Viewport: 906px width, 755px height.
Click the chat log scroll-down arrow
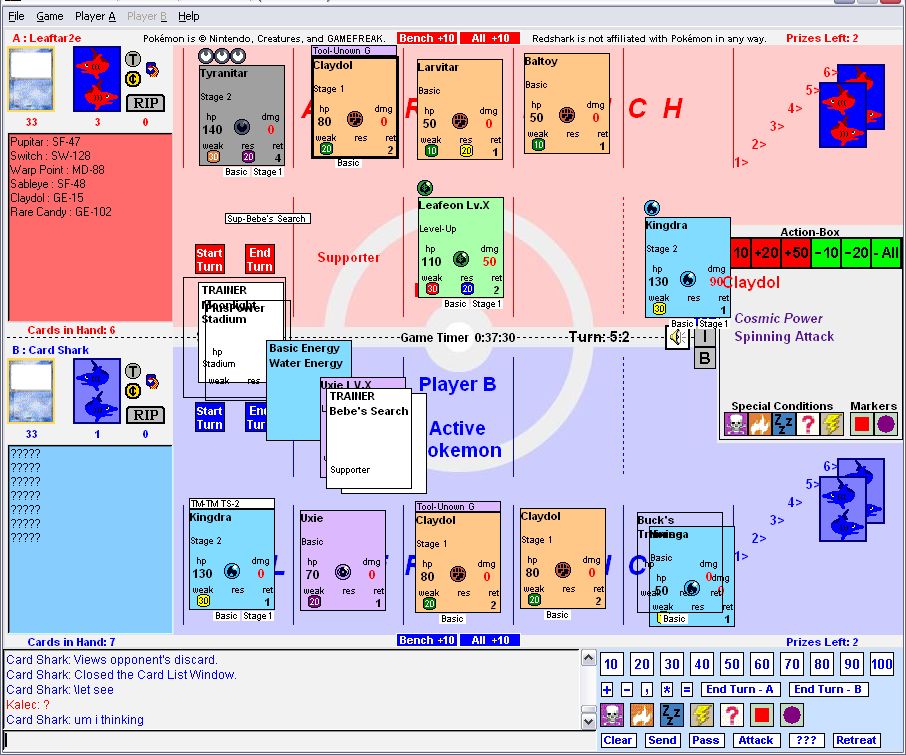[x=588, y=721]
